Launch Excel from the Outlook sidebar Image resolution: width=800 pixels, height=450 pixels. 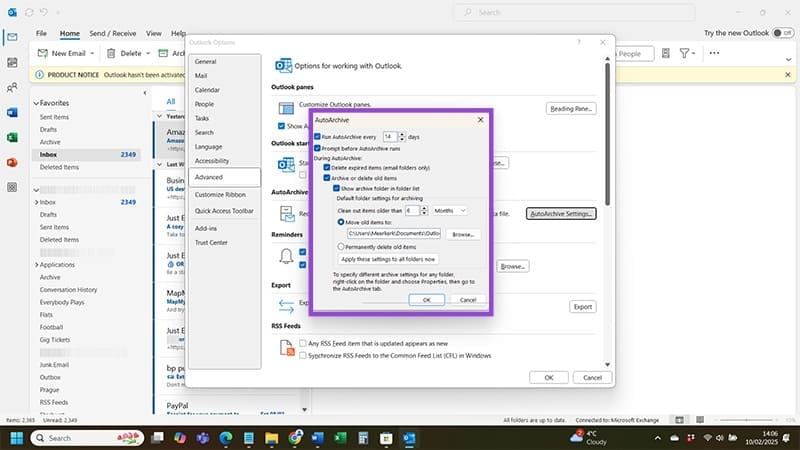tap(12, 137)
